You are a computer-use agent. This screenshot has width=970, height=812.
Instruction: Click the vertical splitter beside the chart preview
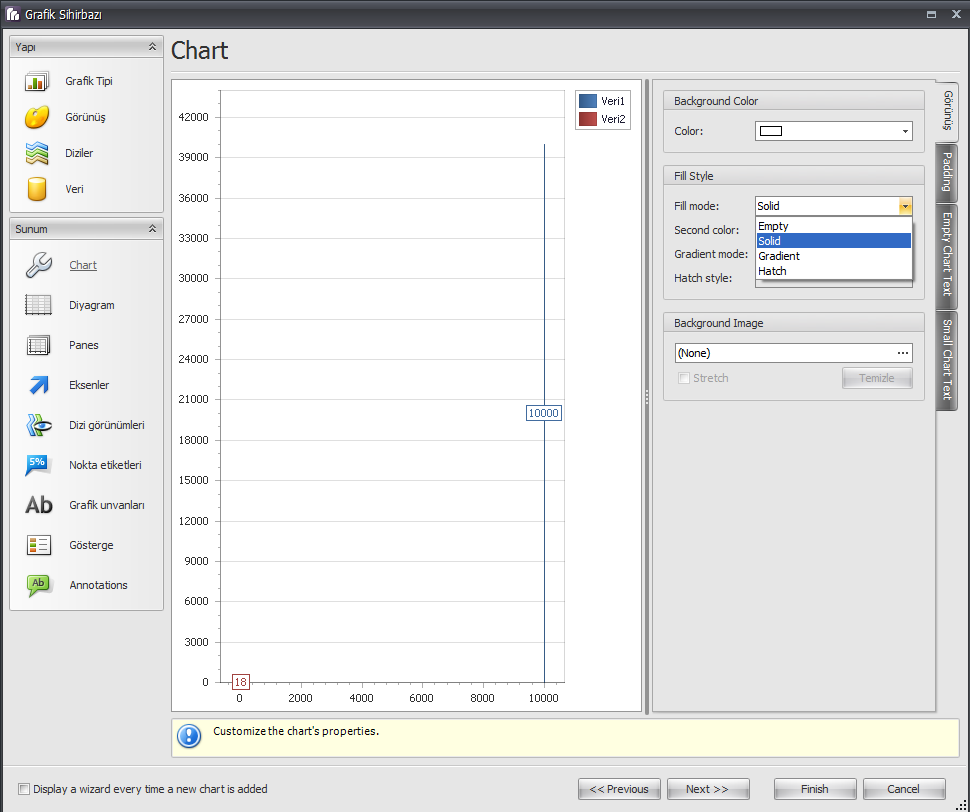coord(647,397)
